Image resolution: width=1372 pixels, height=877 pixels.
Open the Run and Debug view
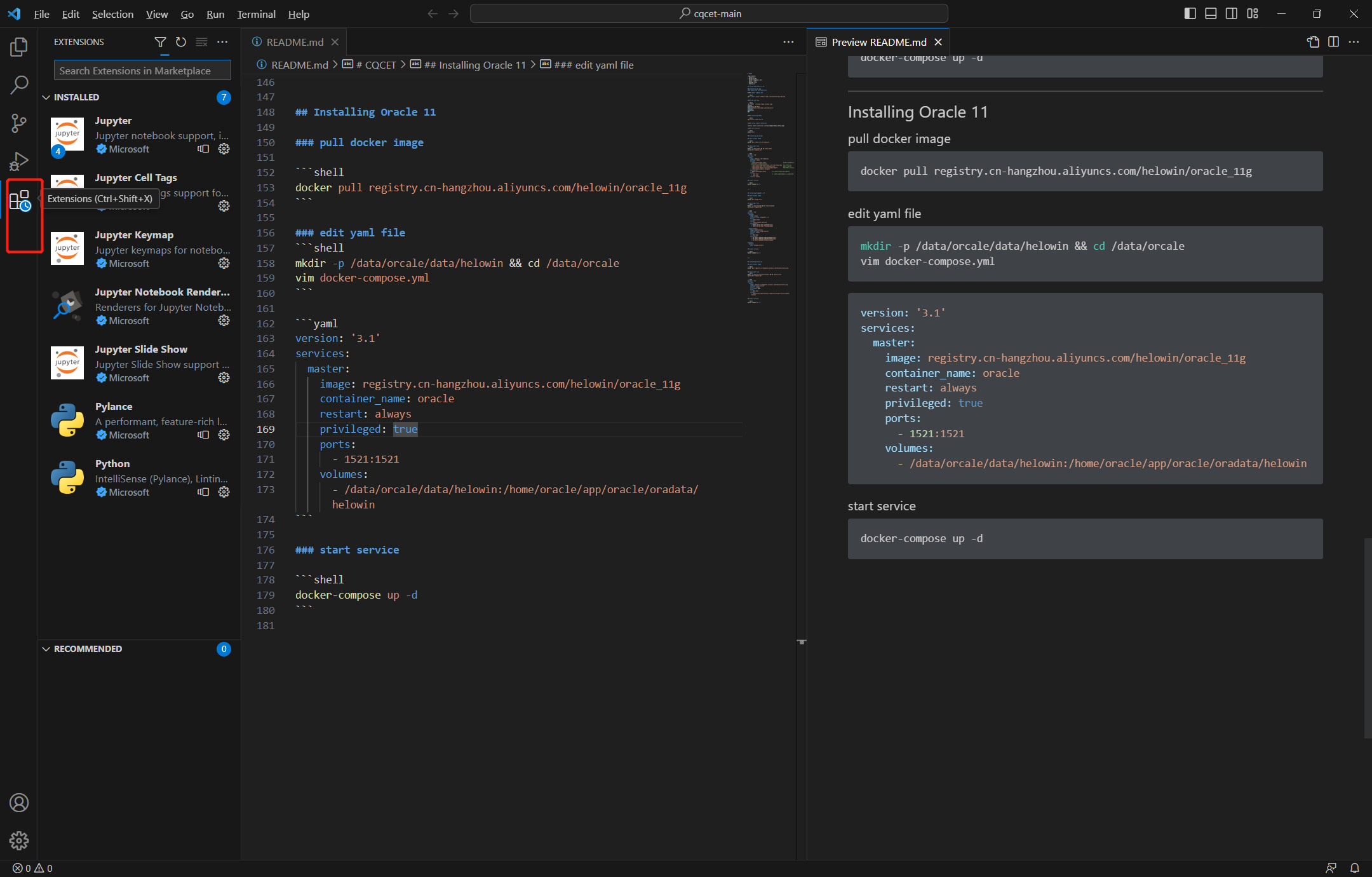click(19, 161)
